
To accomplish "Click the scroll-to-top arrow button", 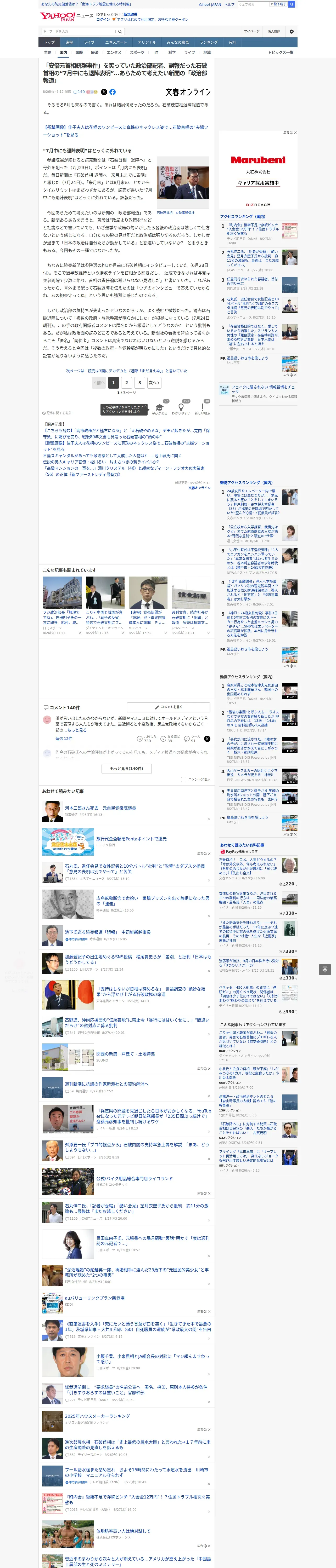I will tap(324, 970).
